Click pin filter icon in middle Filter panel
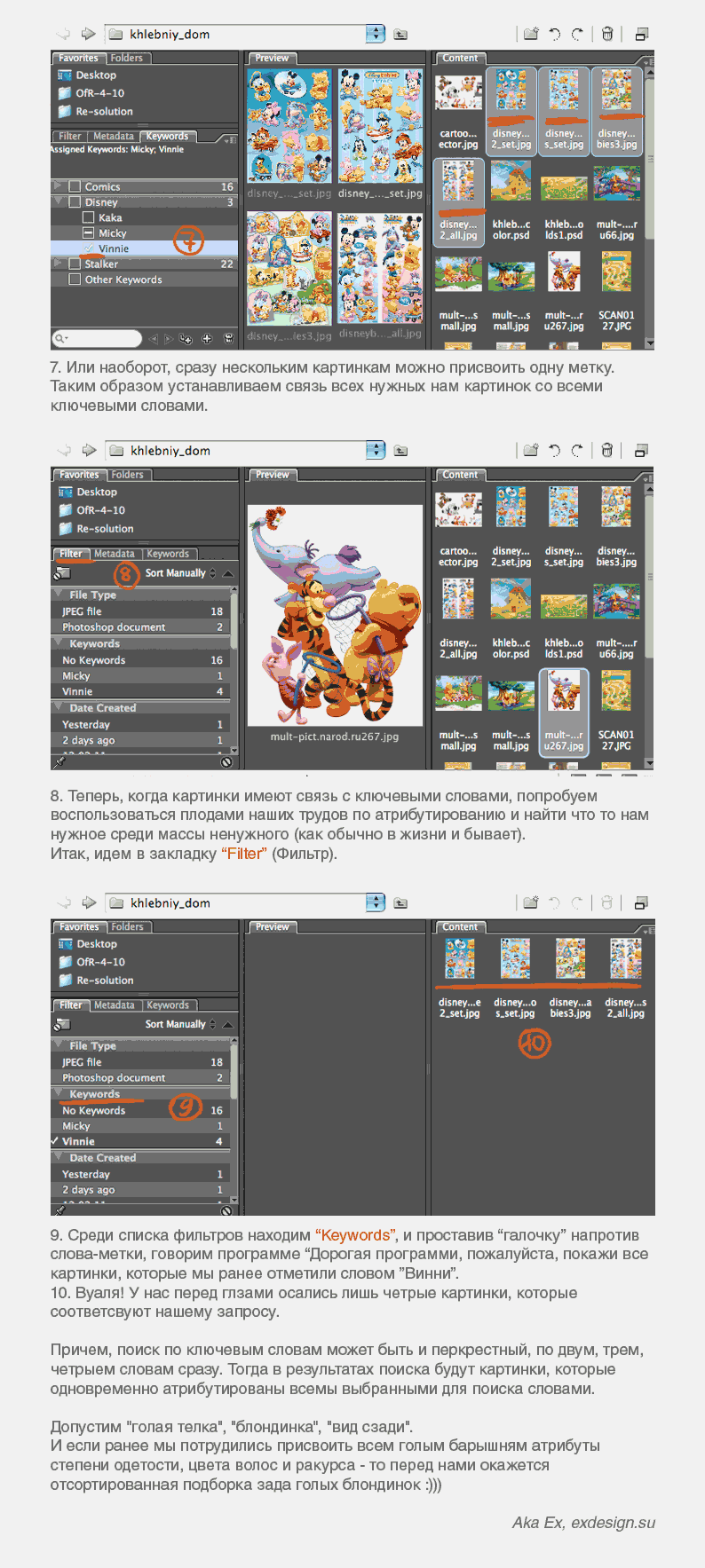 click(x=59, y=762)
